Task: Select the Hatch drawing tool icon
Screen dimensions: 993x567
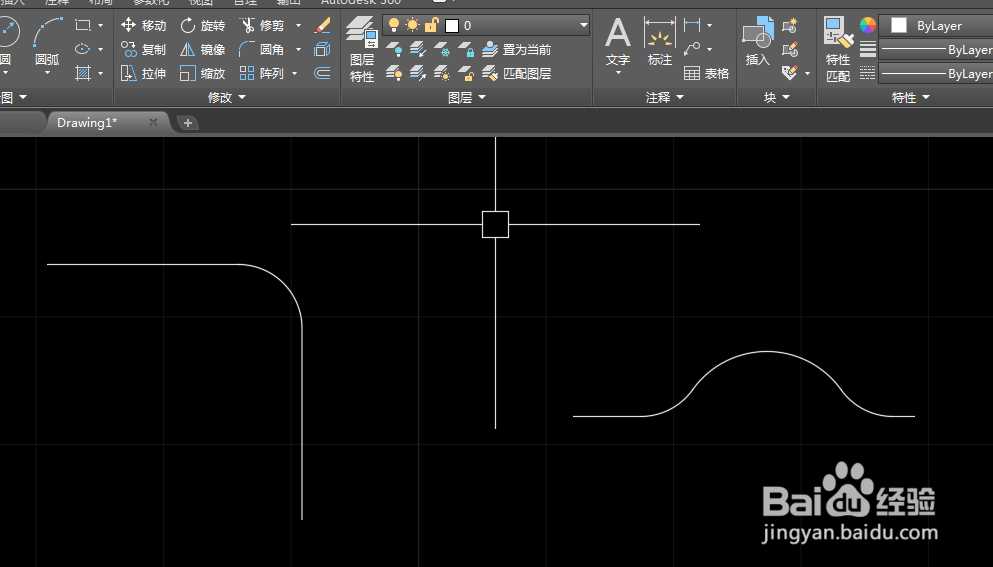Action: pyautogui.click(x=83, y=73)
